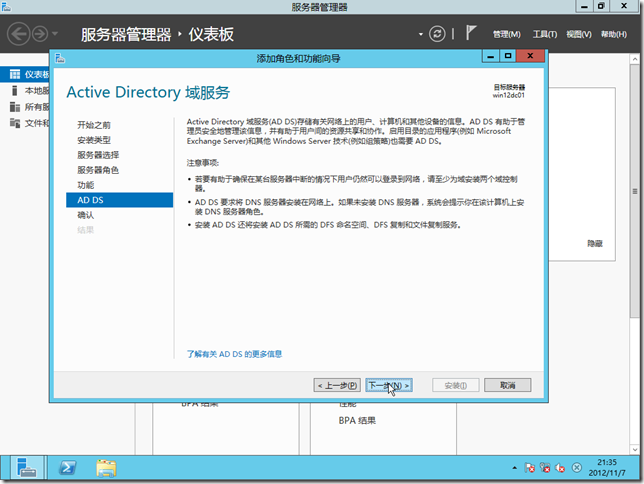Open the navigation history dropdown arrow
The height and width of the screenshot is (484, 644).
(x=55, y=33)
